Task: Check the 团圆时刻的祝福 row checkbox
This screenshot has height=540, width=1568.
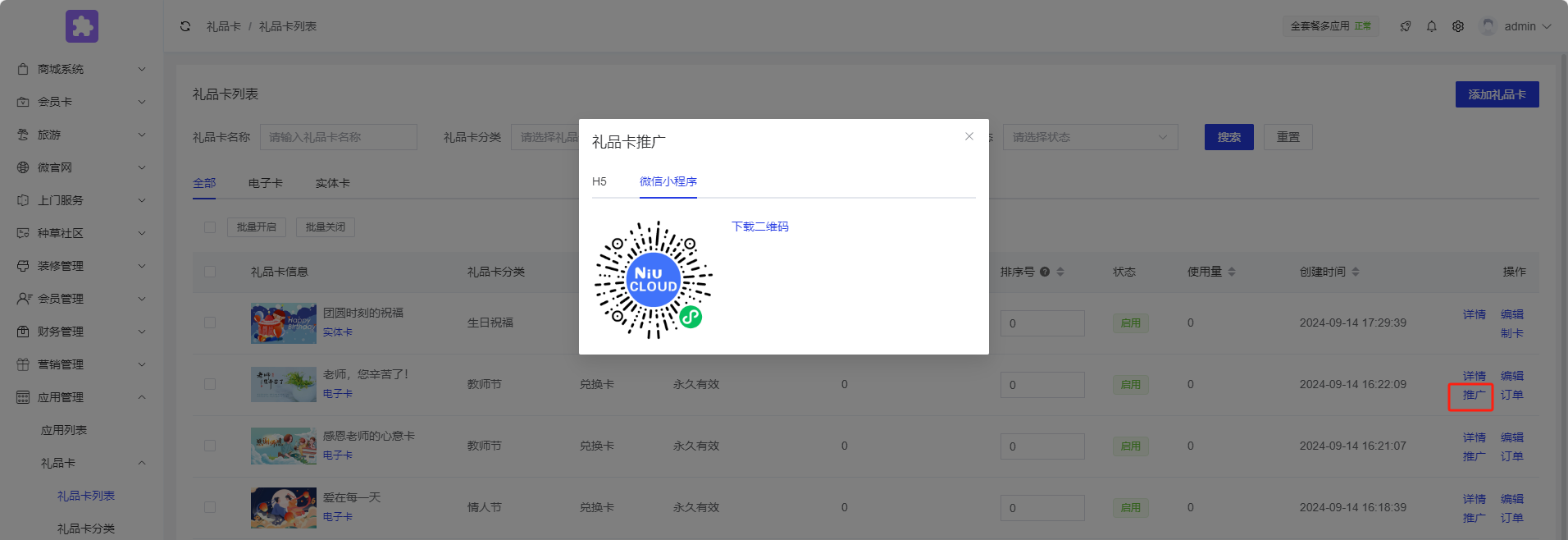Action: [210, 323]
